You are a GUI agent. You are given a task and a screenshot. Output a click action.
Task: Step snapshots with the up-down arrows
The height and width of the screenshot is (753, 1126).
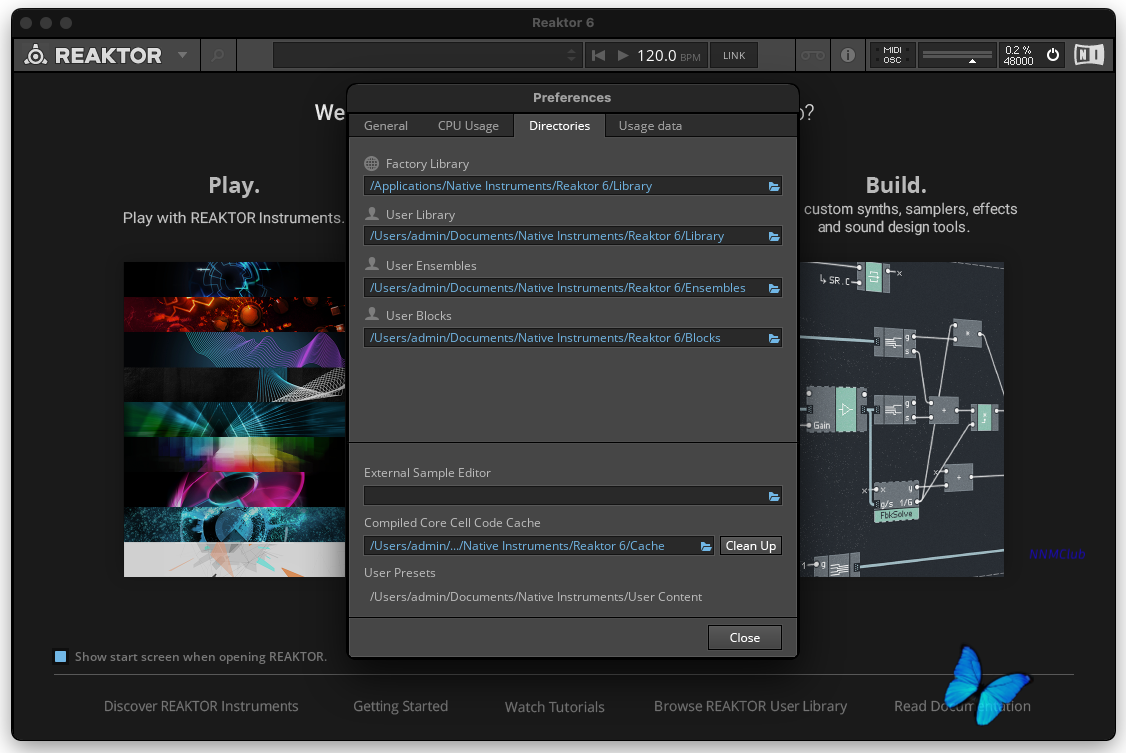pos(572,55)
